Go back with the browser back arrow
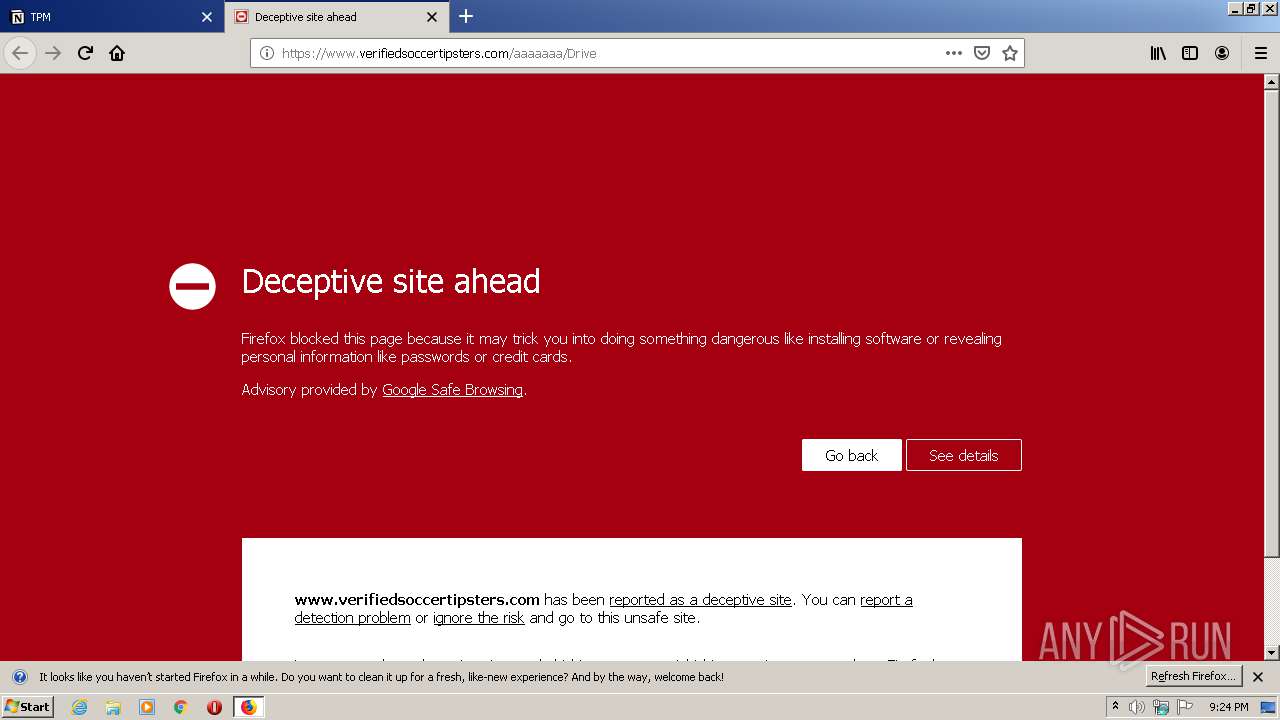Viewport: 1280px width, 720px height. [x=20, y=53]
